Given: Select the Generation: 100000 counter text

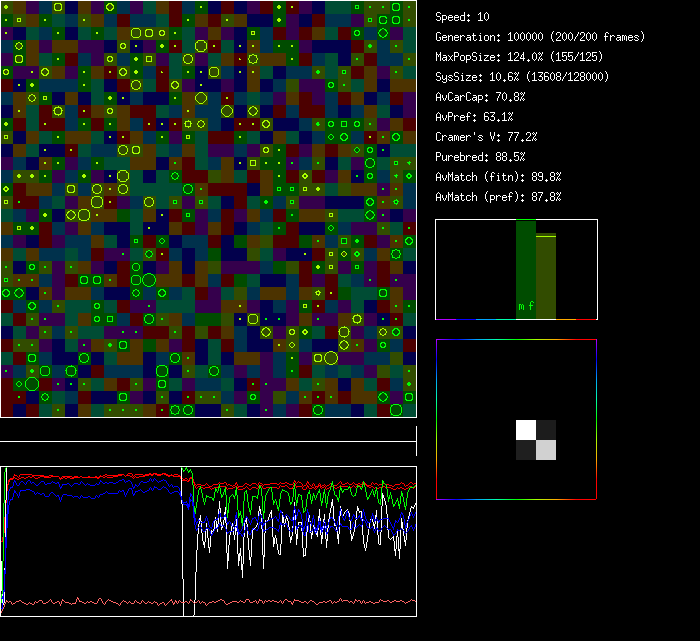Looking at the screenshot, I should 540,37.
